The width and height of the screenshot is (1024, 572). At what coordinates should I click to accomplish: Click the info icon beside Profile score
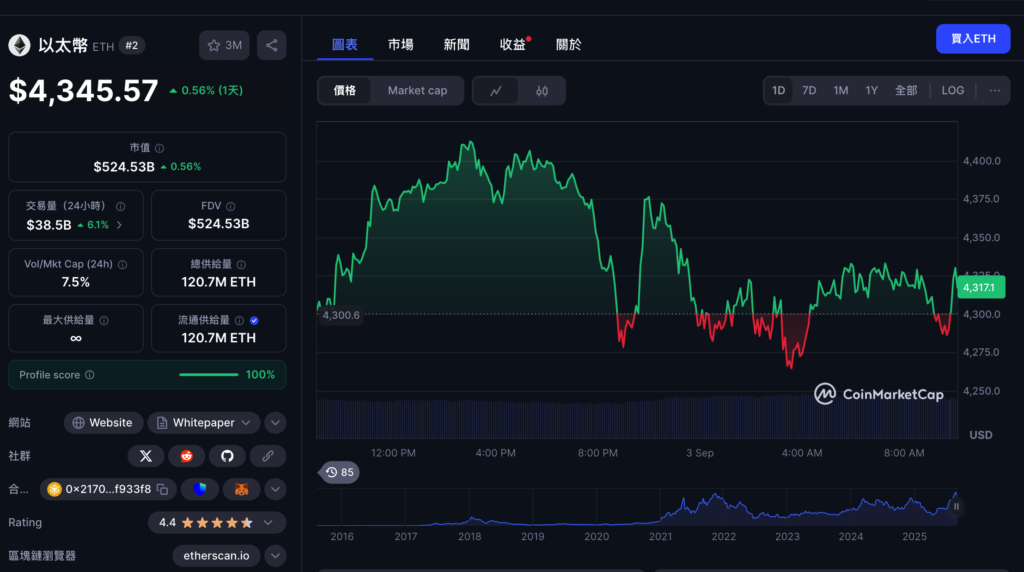89,375
